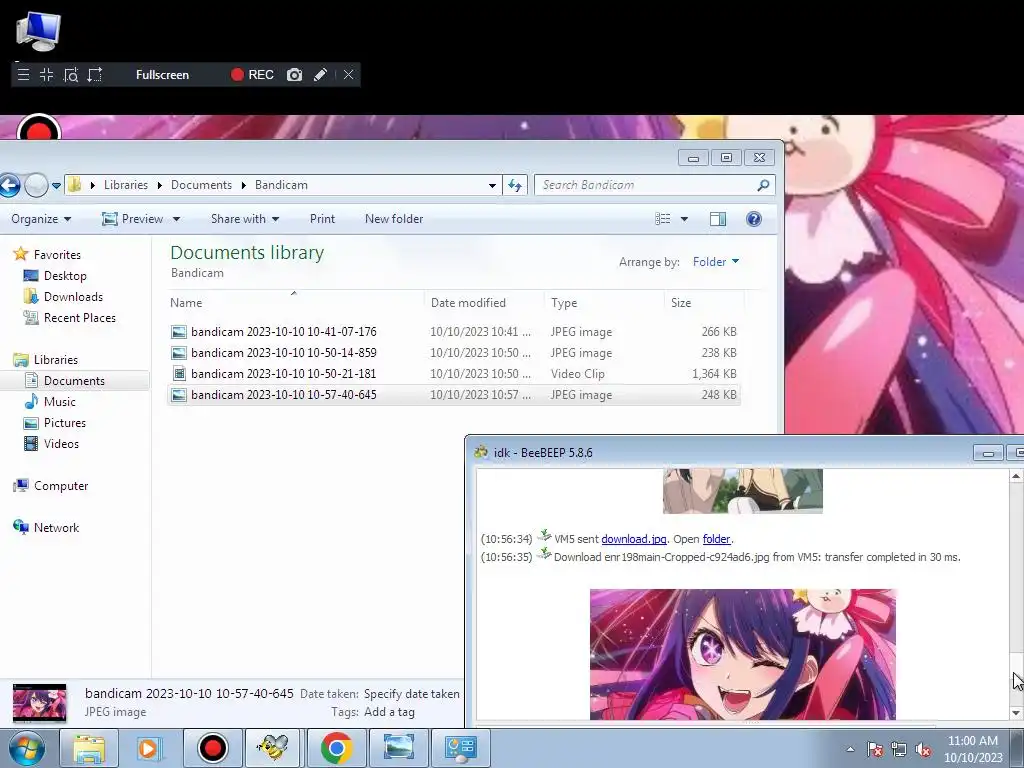Click Documents in the address breadcrumb
The width and height of the screenshot is (1024, 768).
[x=201, y=185]
